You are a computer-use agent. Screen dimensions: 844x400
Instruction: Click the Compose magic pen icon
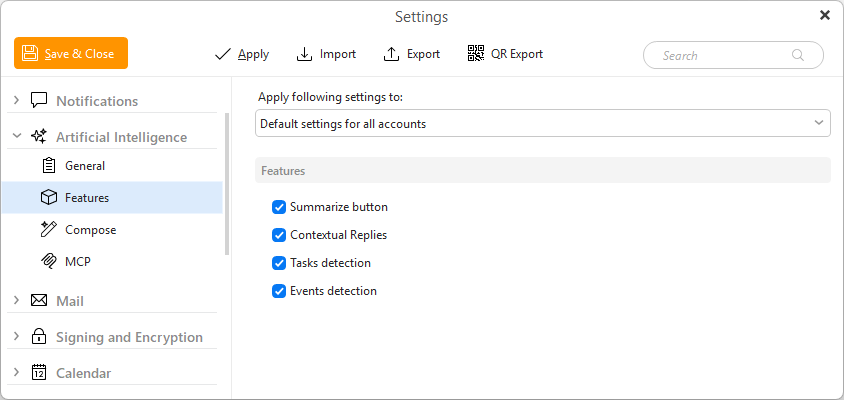(x=49, y=229)
